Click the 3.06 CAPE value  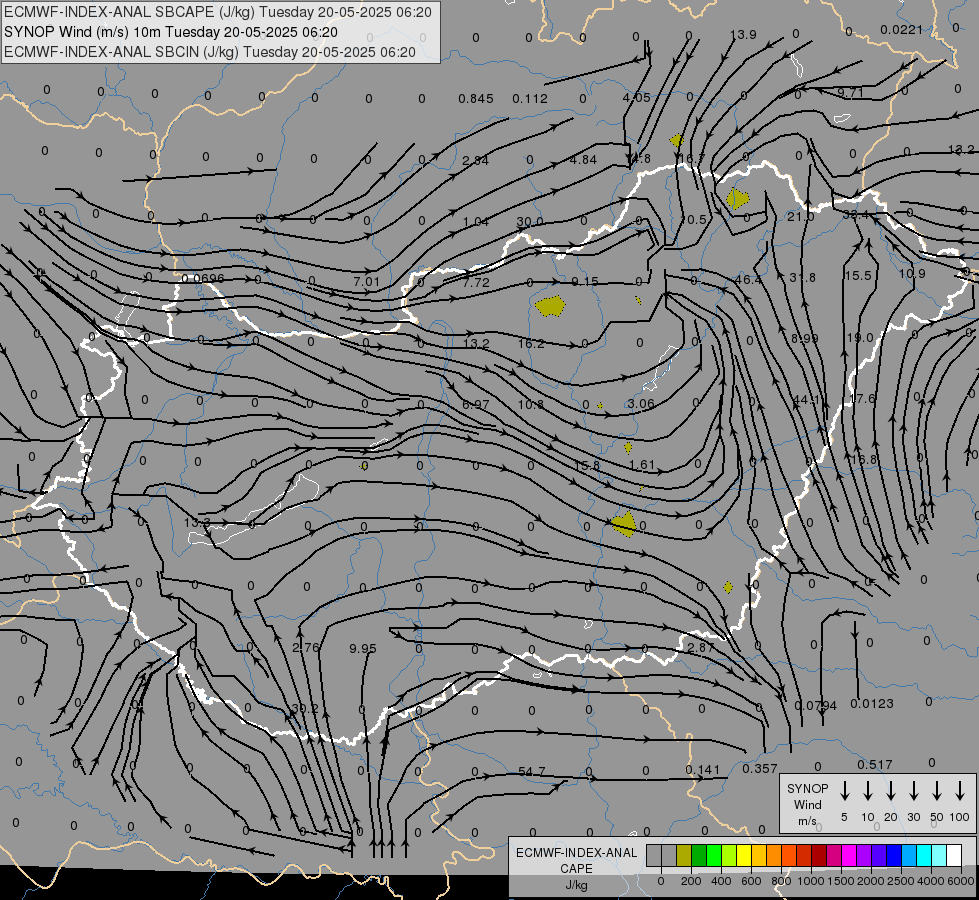click(x=641, y=404)
